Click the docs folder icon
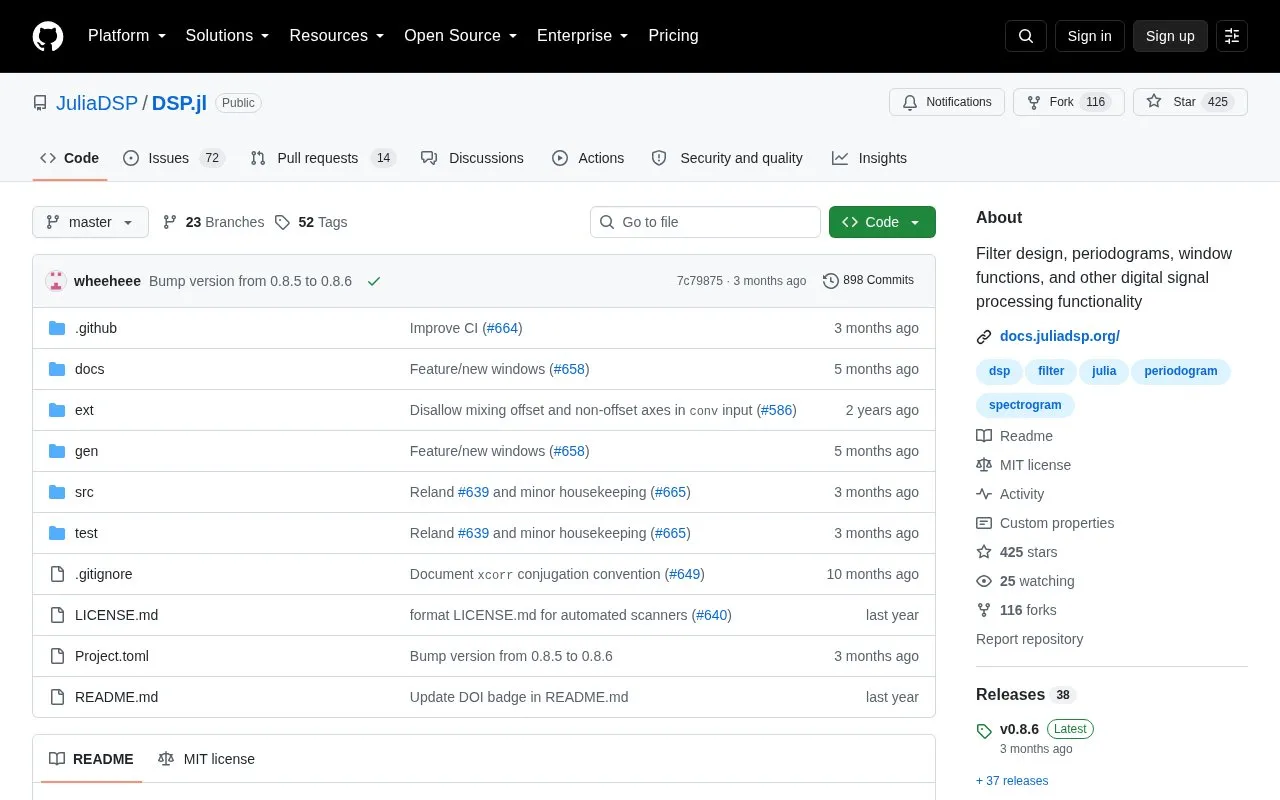Image resolution: width=1280 pixels, height=800 pixels. [57, 369]
